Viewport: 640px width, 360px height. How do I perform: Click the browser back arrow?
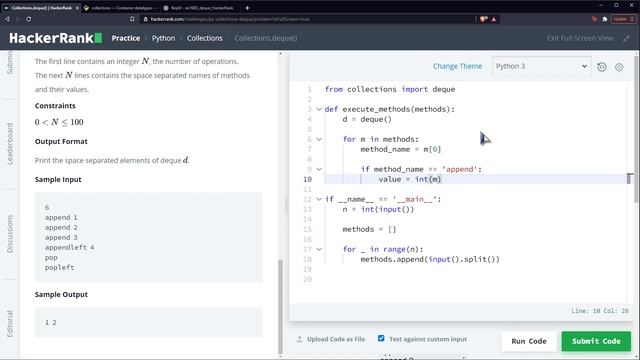[x=7, y=19]
